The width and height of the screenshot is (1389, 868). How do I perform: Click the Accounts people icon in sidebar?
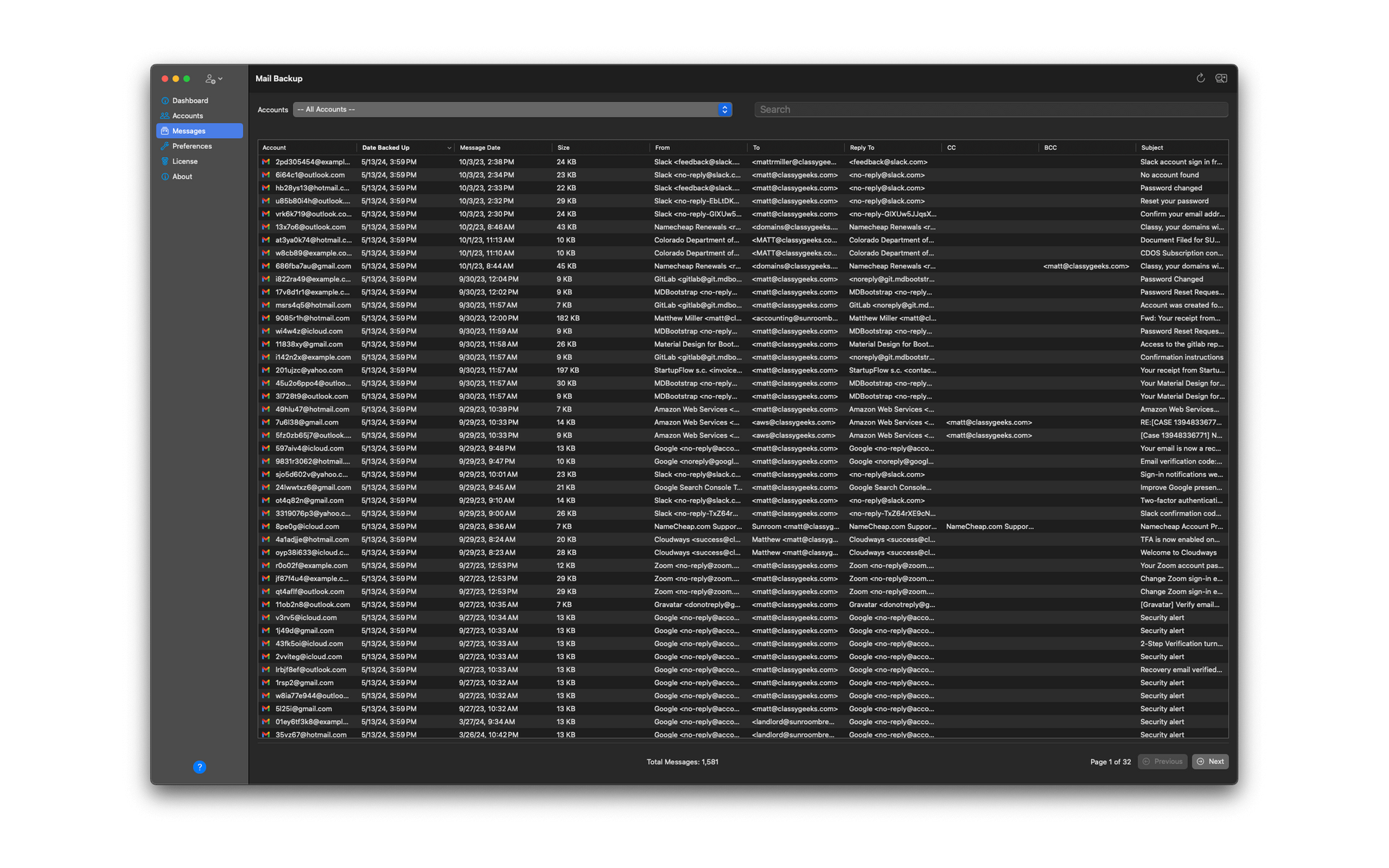pos(165,116)
